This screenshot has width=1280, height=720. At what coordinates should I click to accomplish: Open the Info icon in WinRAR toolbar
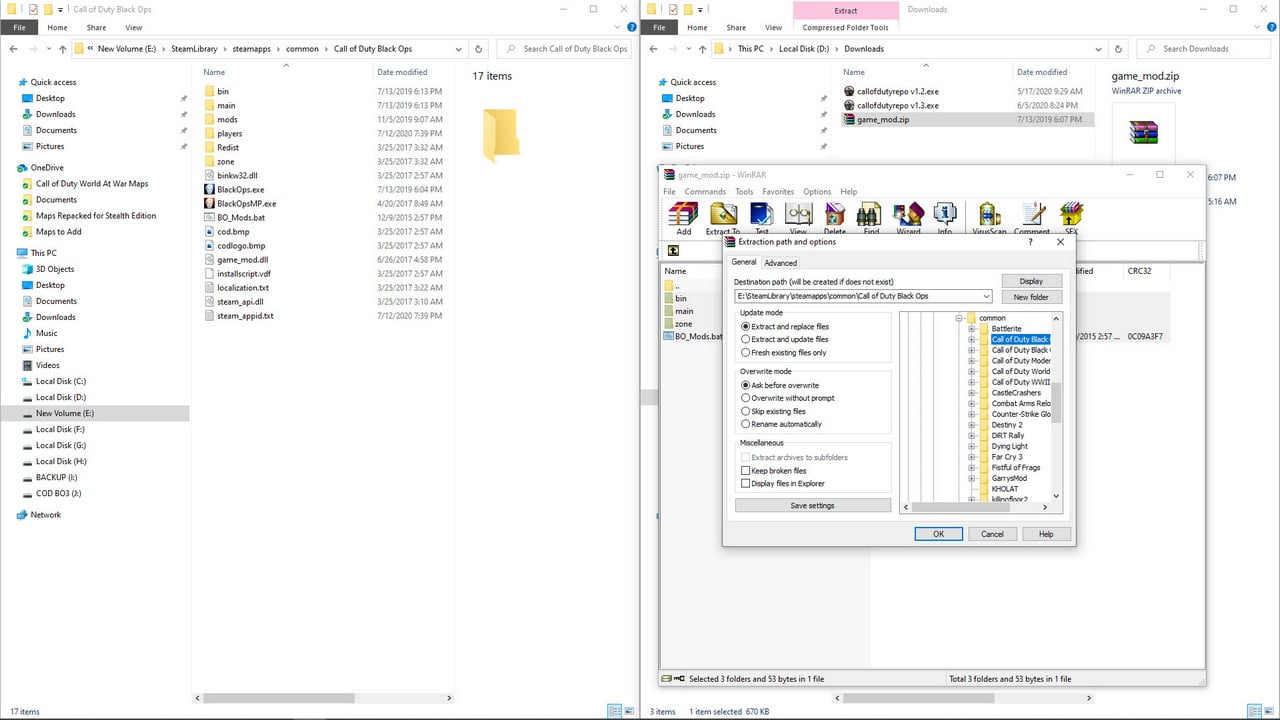coord(945,215)
